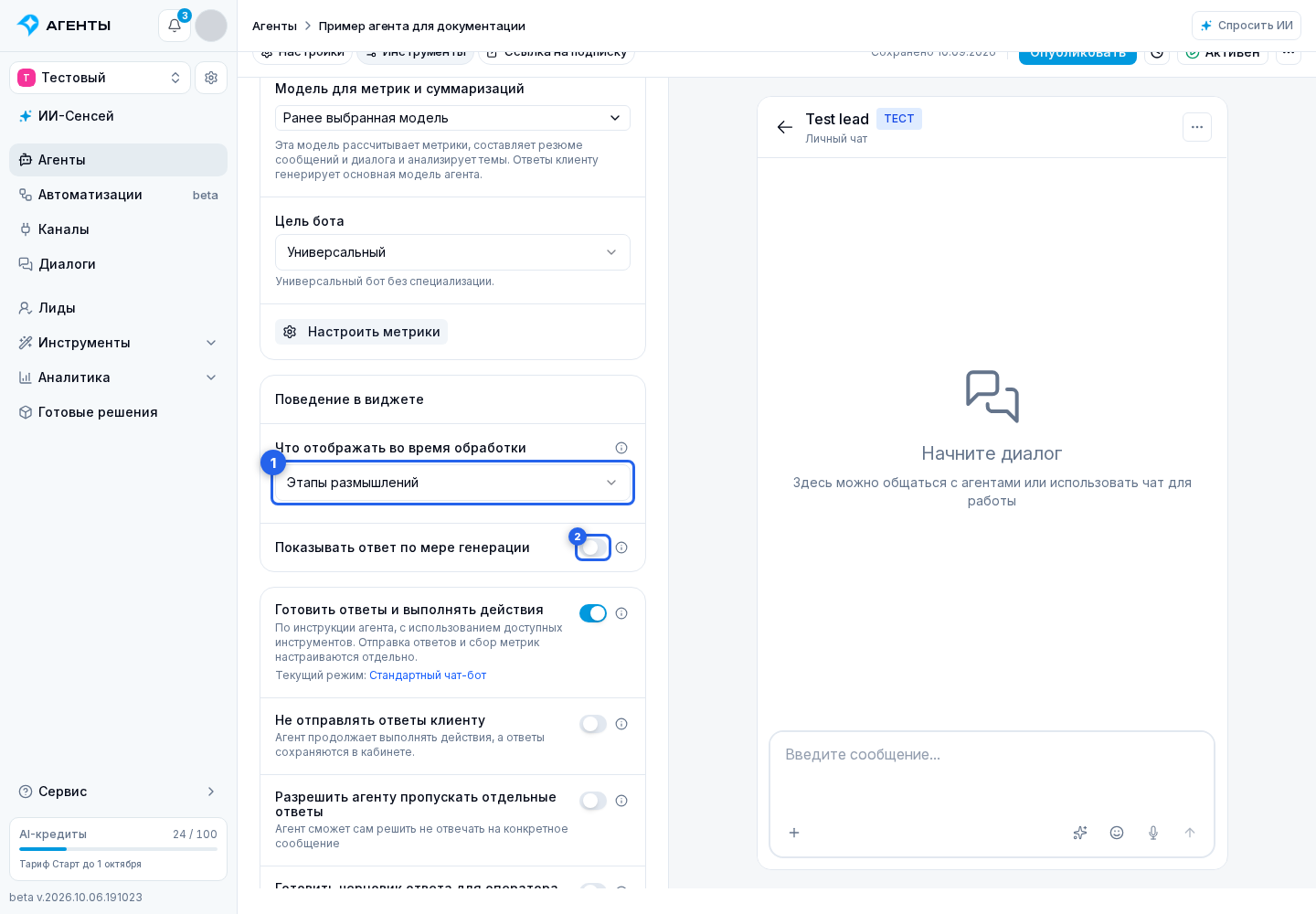Screen dimensions: 1316x914
Task: Open Лиды in the sidebar
Action: point(118,308)
